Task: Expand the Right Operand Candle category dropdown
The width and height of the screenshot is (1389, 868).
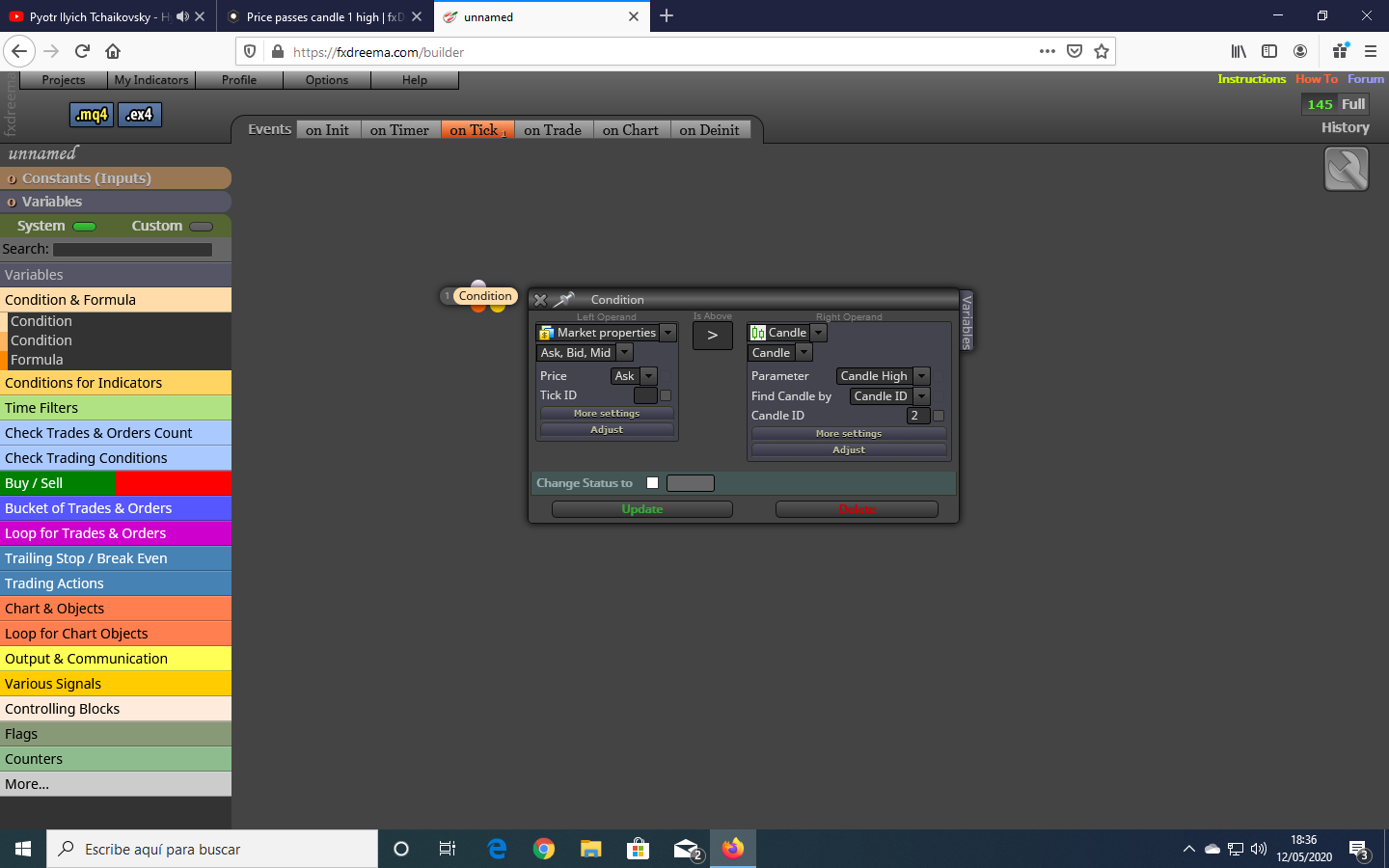Action: pyautogui.click(x=818, y=333)
